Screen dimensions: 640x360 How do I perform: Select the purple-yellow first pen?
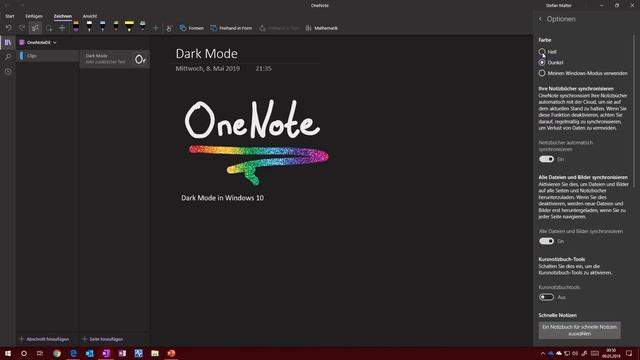click(76, 27)
